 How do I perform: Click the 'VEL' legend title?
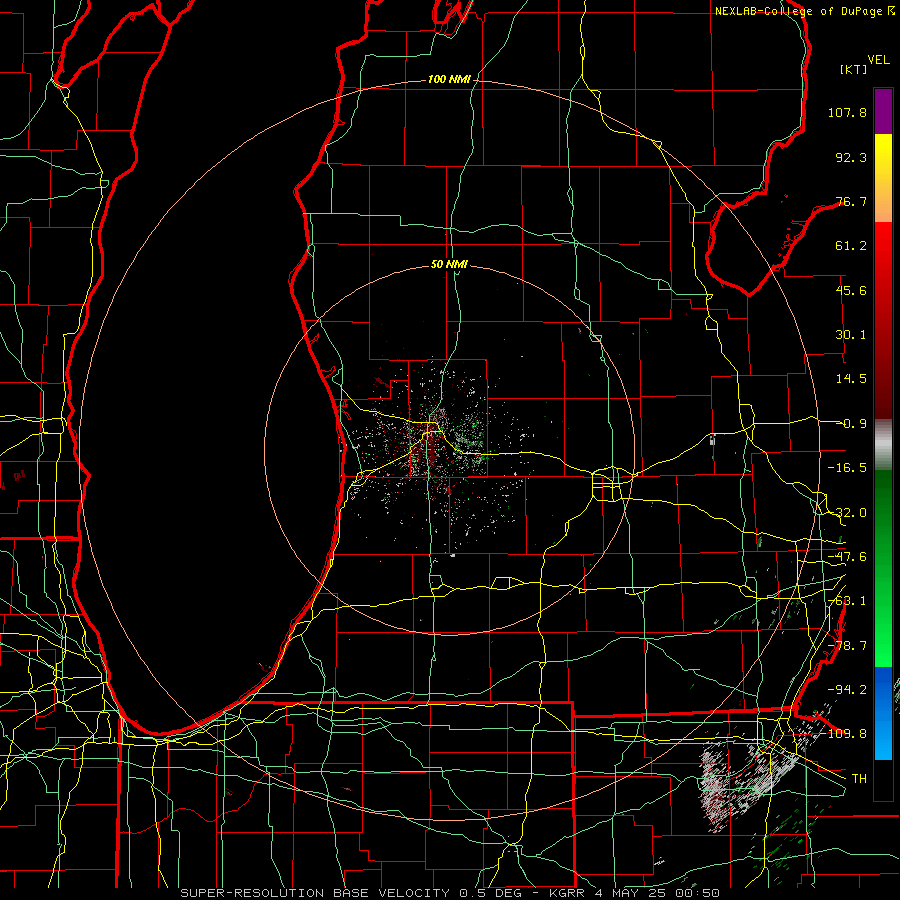(878, 60)
